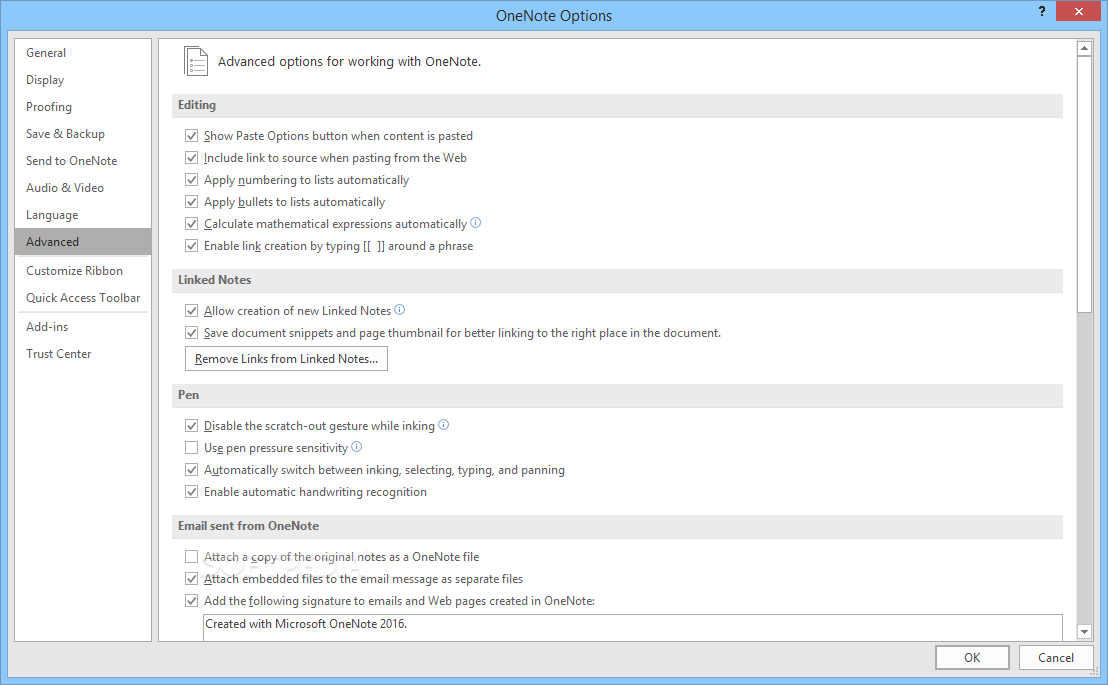1108x685 pixels.
Task: Click Cancel to discard changes
Action: [1056, 657]
